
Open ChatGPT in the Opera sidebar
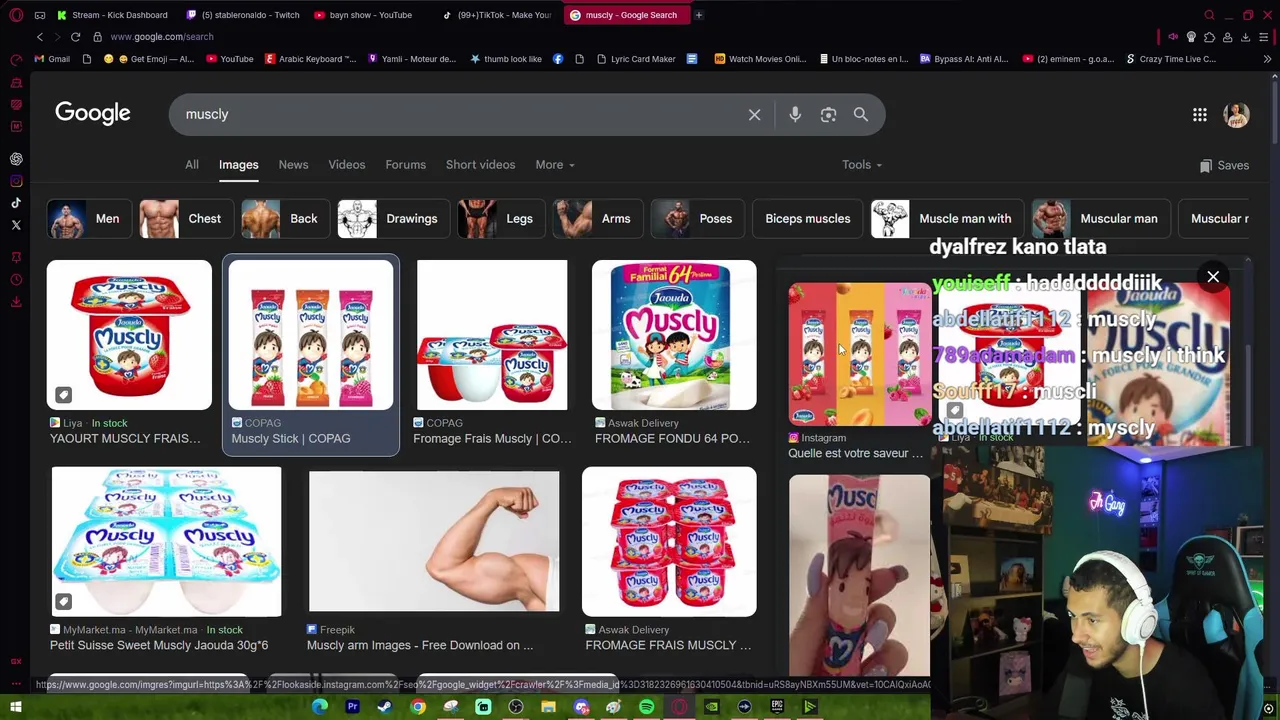pos(16,159)
